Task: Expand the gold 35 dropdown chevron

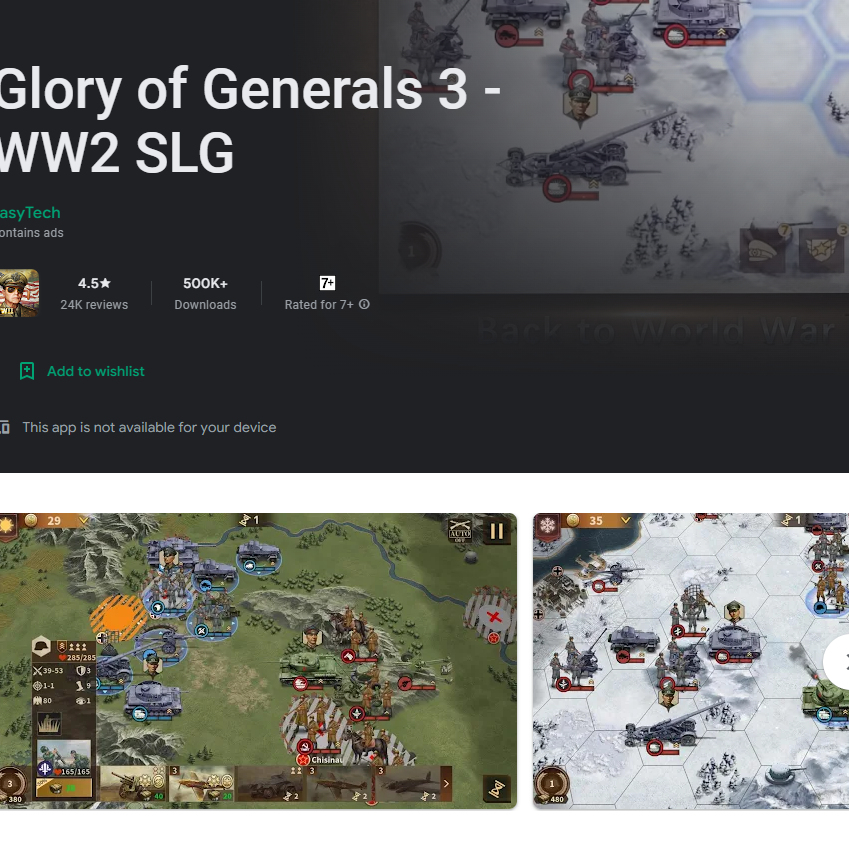Action: coord(625,520)
